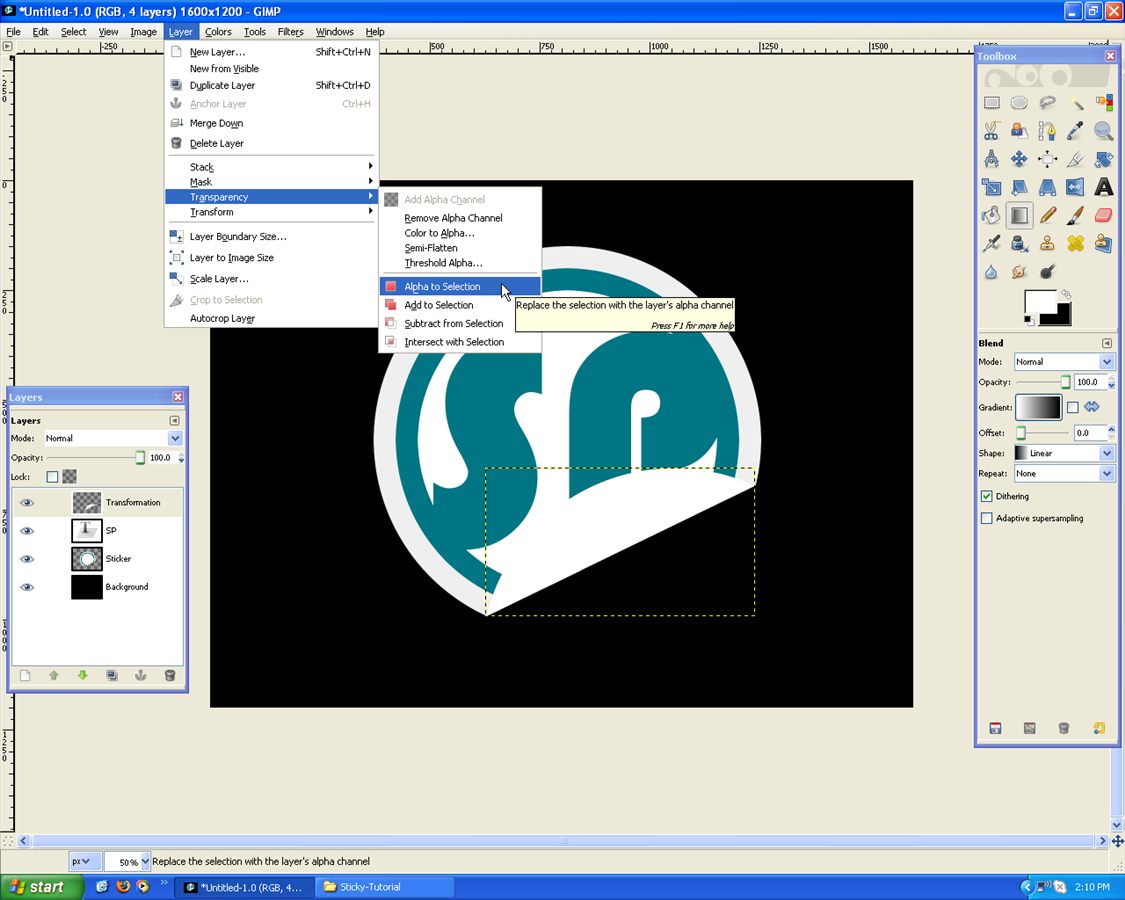Select the Color Picker eyedropper tool
The height and width of the screenshot is (900, 1125).
click(x=1075, y=131)
